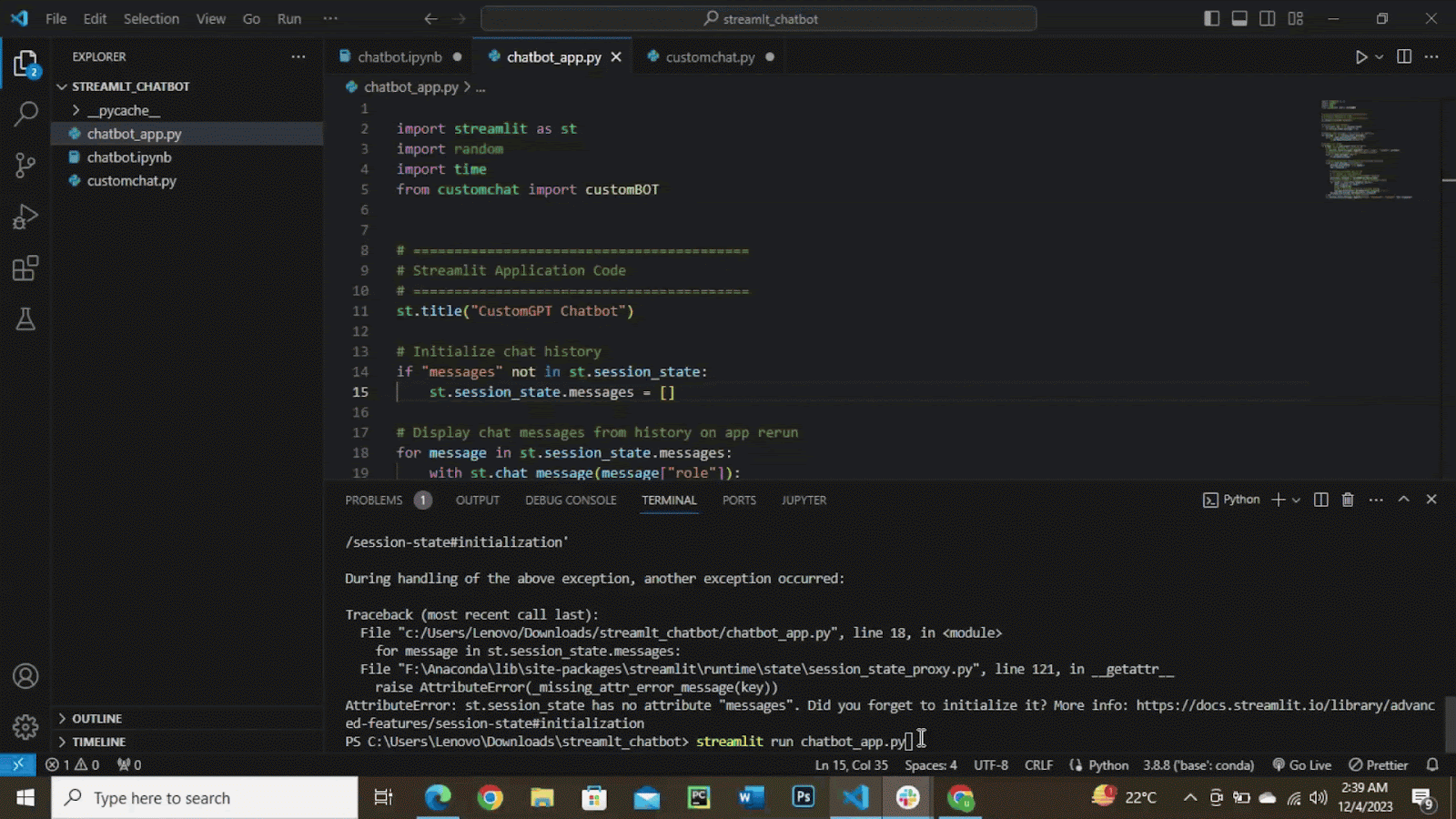This screenshot has height=819, width=1456.
Task: Open the customchat.py editor tab
Action: tap(710, 56)
